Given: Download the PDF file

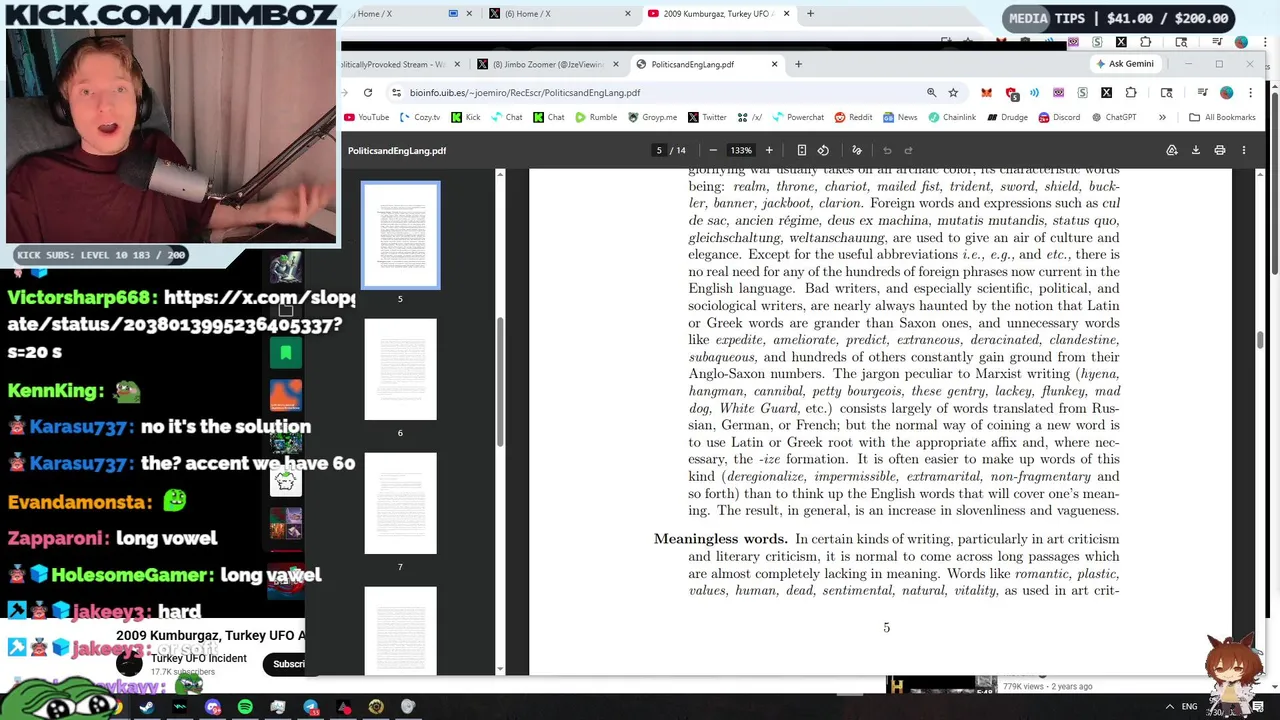Looking at the screenshot, I should coord(1195,150).
